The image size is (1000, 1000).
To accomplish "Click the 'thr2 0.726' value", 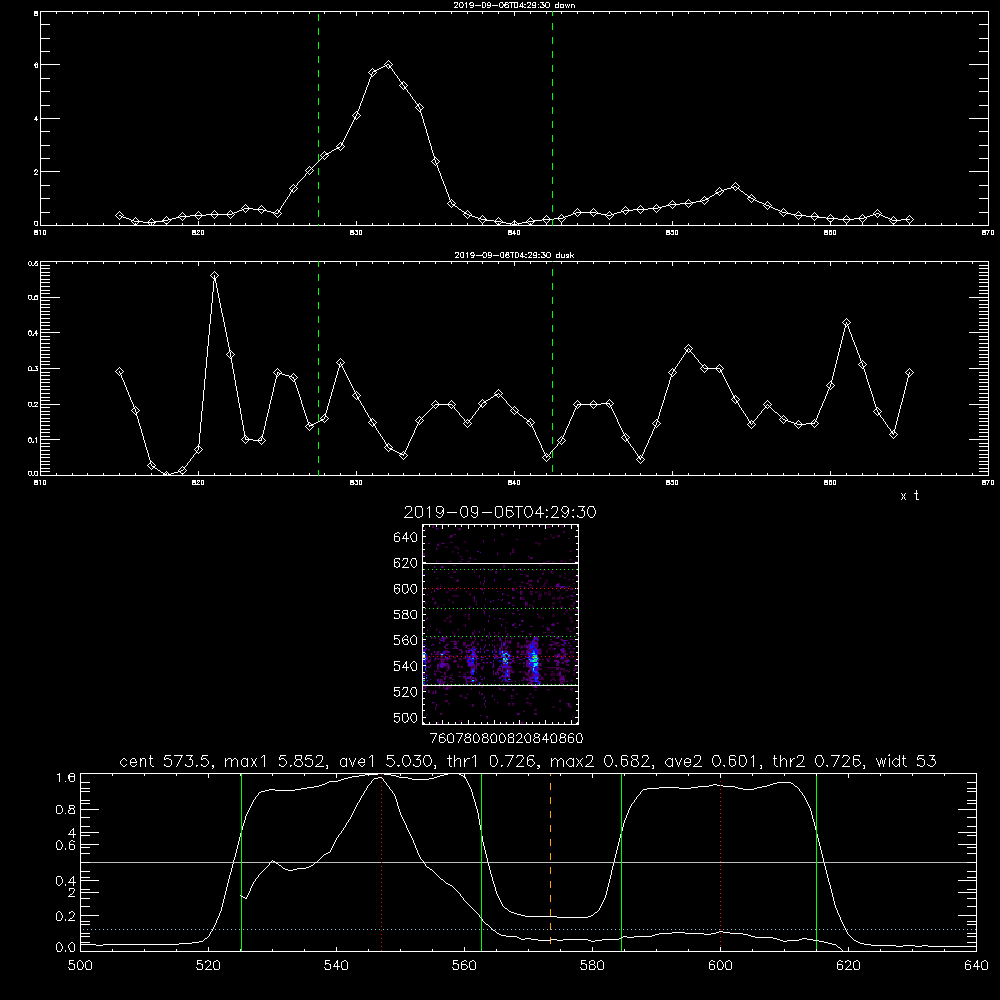I will pos(818,761).
